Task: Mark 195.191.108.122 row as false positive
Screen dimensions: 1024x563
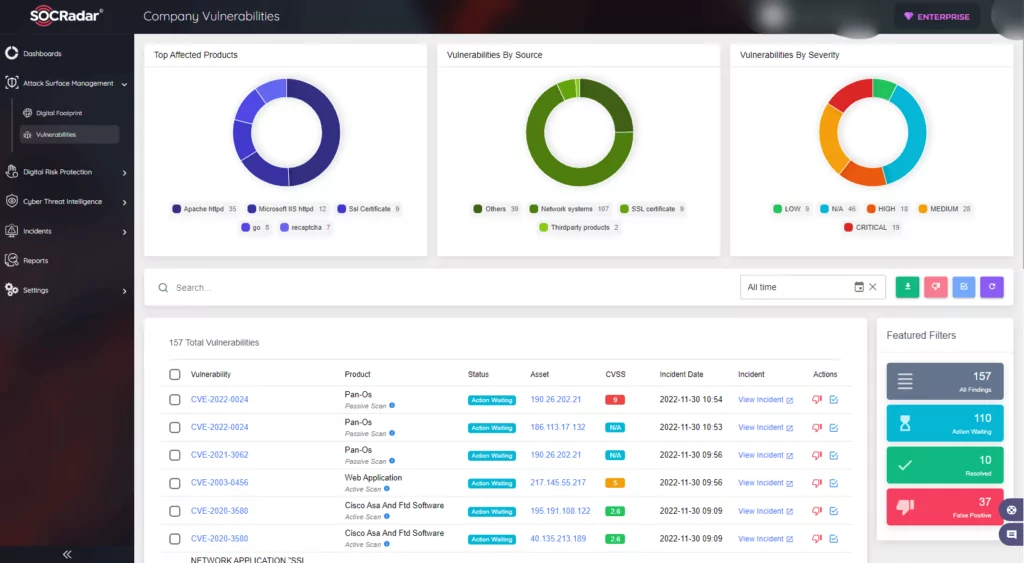Action: click(816, 511)
